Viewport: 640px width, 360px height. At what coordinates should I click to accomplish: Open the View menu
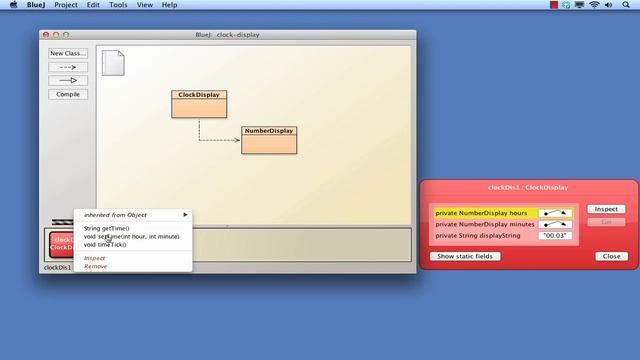(144, 5)
